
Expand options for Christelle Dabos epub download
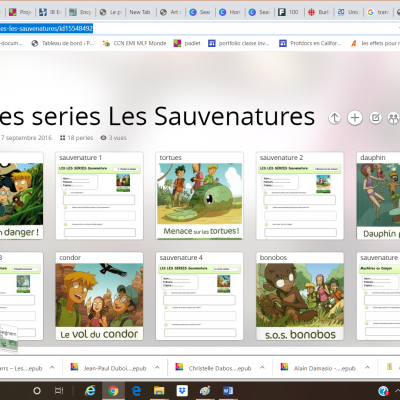[262, 368]
